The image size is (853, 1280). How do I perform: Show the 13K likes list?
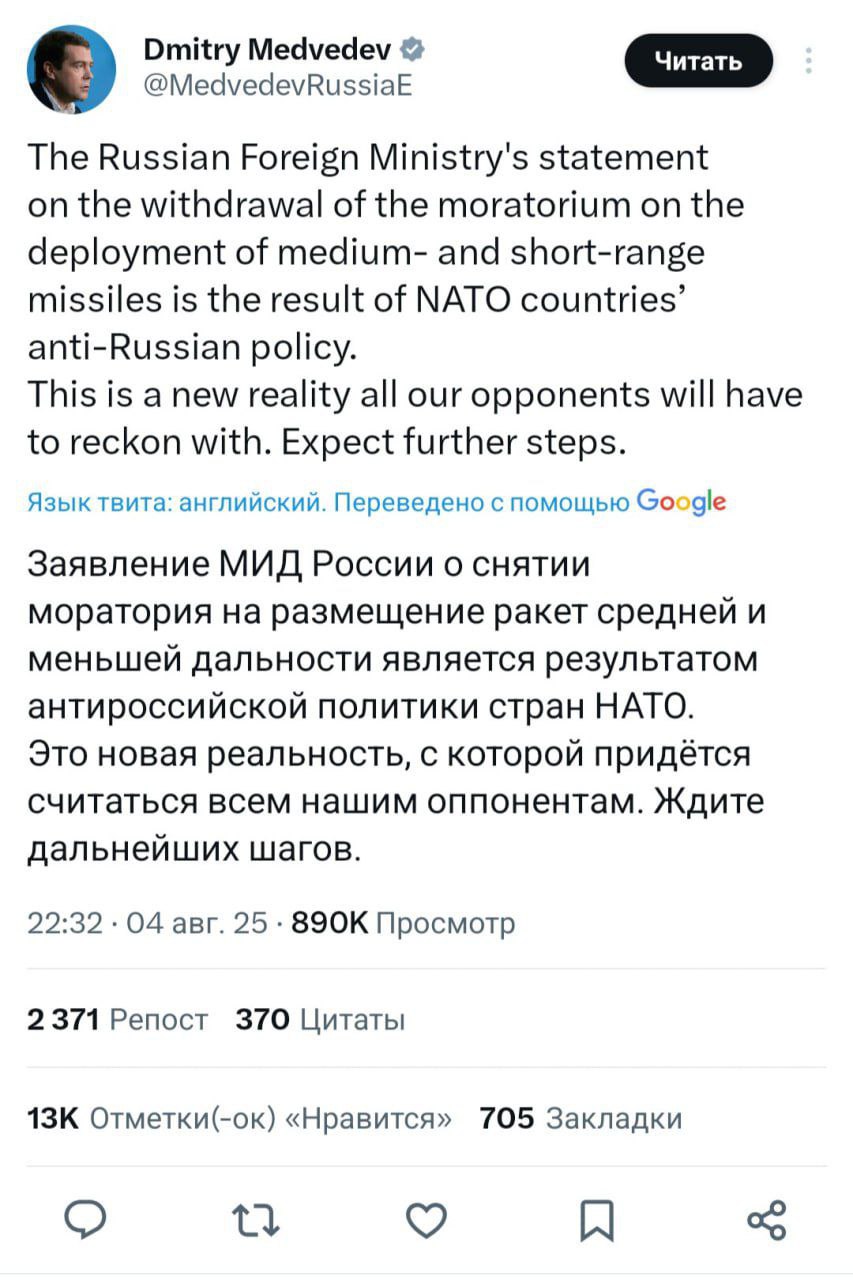240,1117
